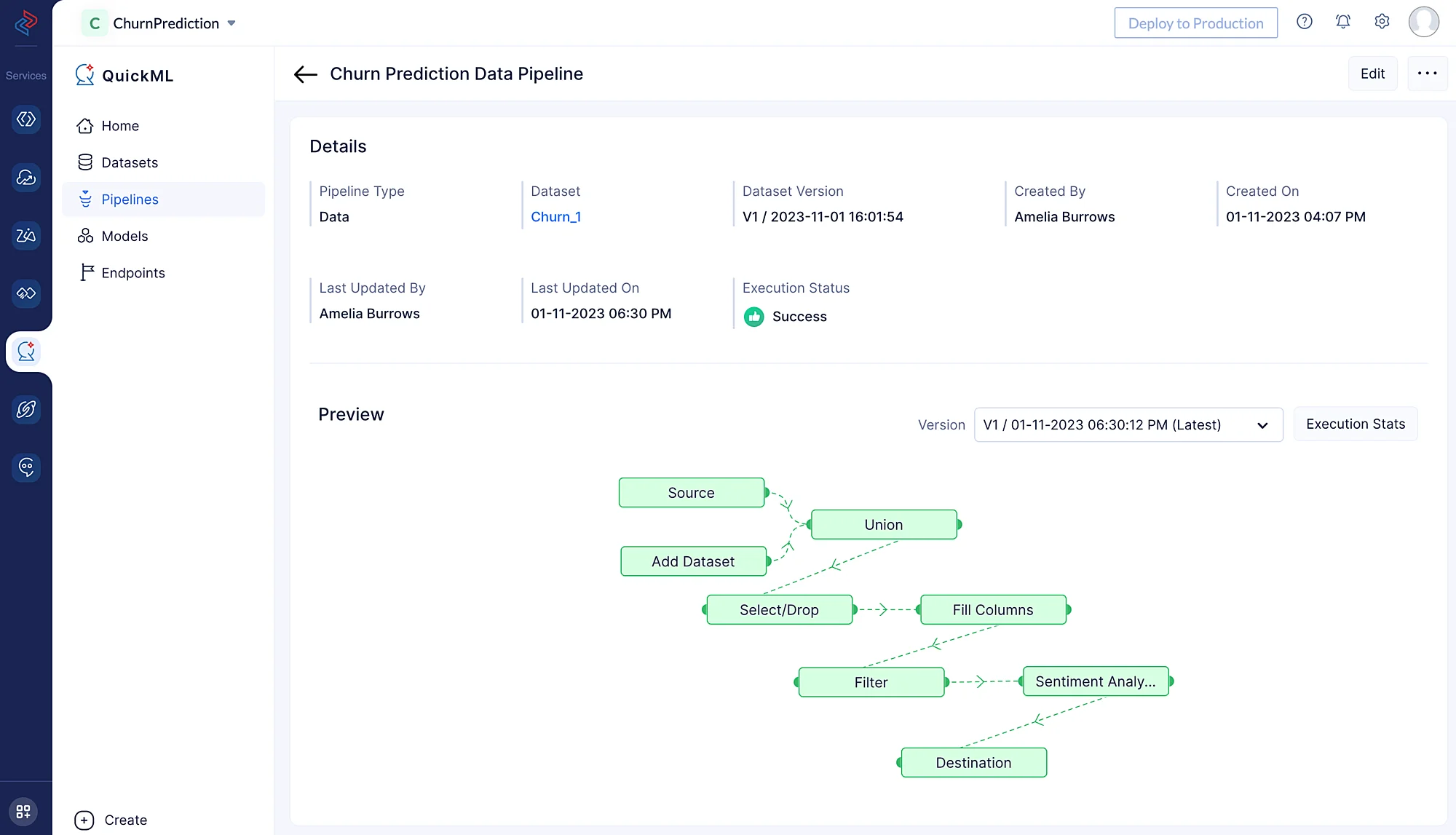Expand the ChurnPrediction project dropdown
Screen dimensions: 1456x835
(232, 23)
